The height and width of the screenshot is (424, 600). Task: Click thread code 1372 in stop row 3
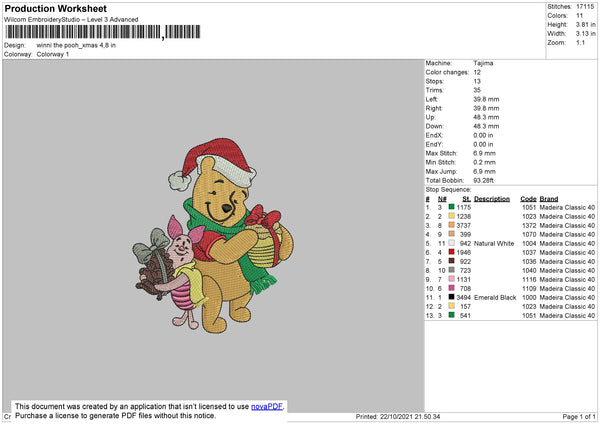click(x=529, y=225)
